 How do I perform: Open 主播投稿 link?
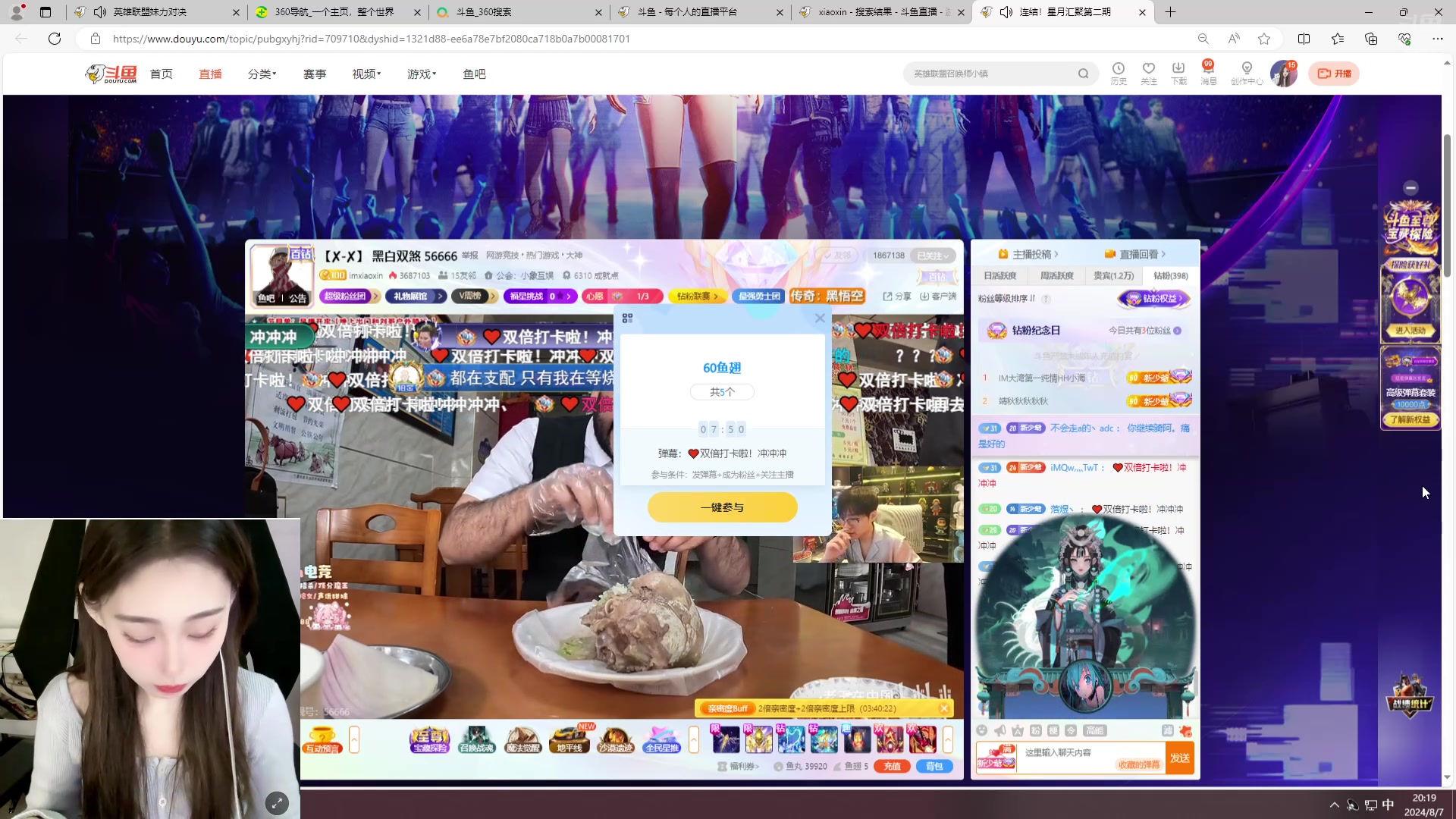point(1028,254)
